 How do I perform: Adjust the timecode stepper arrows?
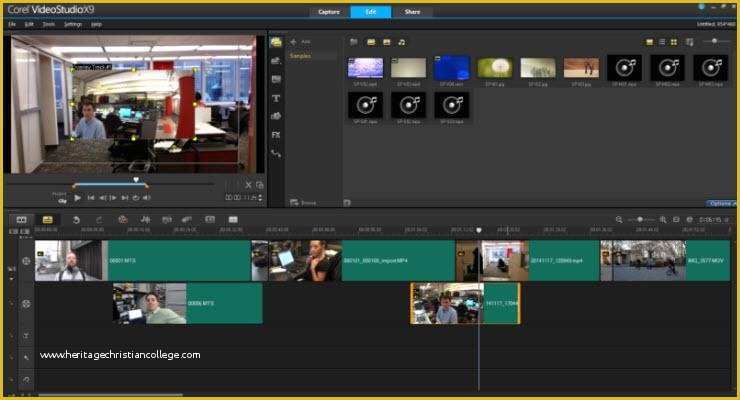(260, 198)
